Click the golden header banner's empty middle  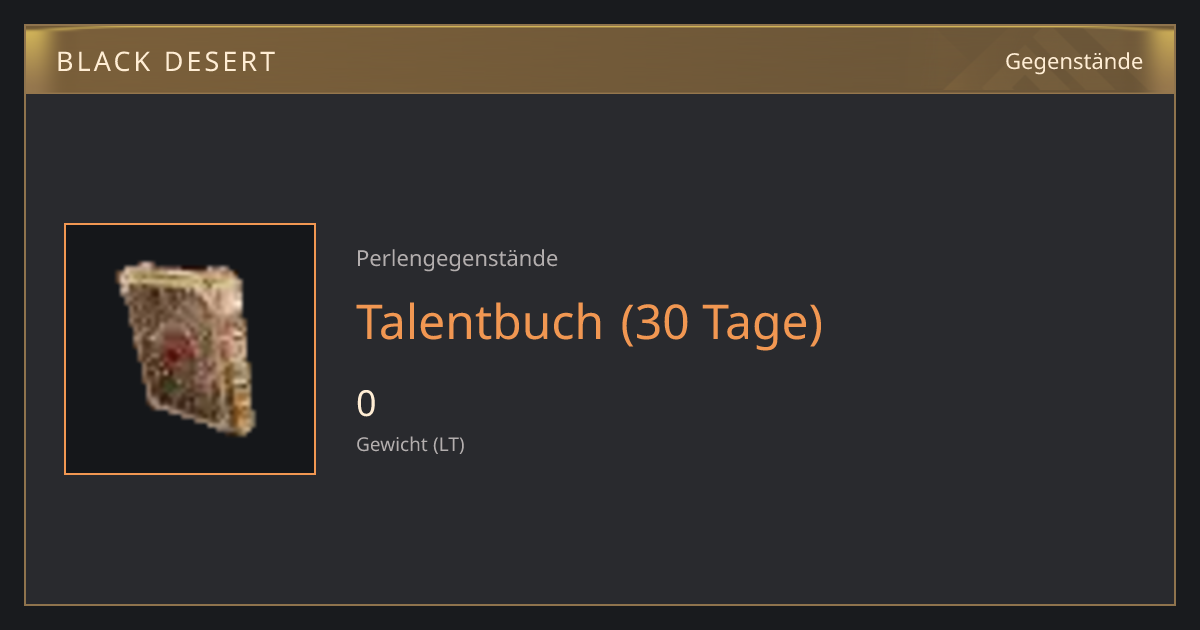pos(640,62)
